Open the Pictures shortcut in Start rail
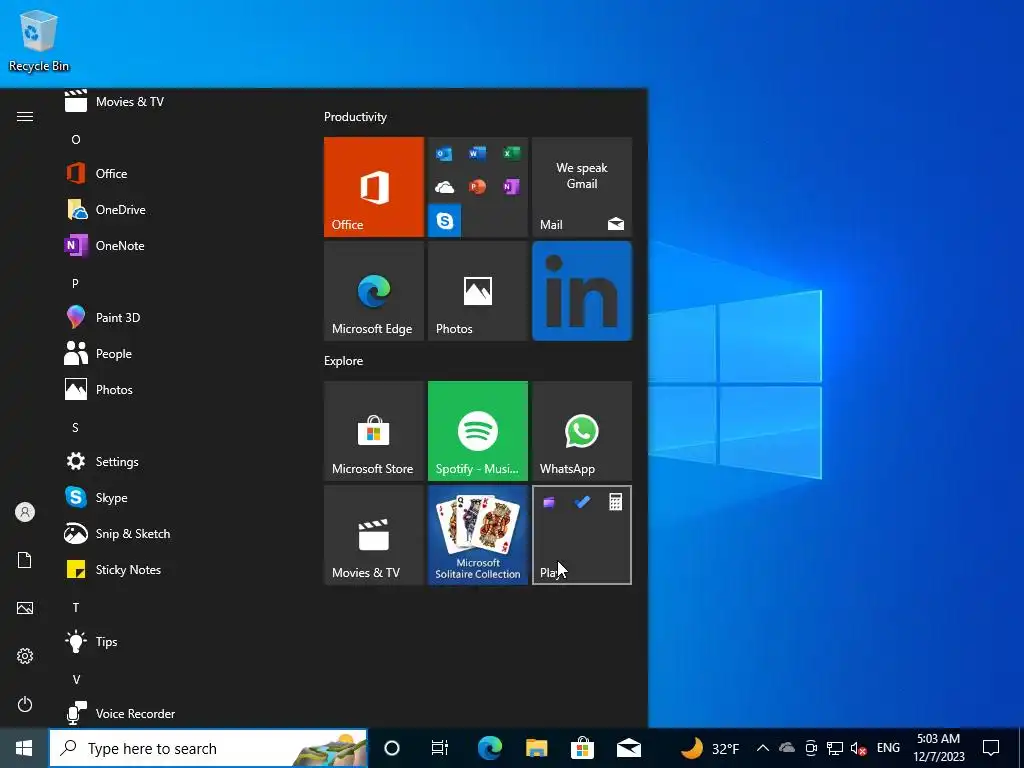This screenshot has width=1024, height=768. tap(25, 608)
